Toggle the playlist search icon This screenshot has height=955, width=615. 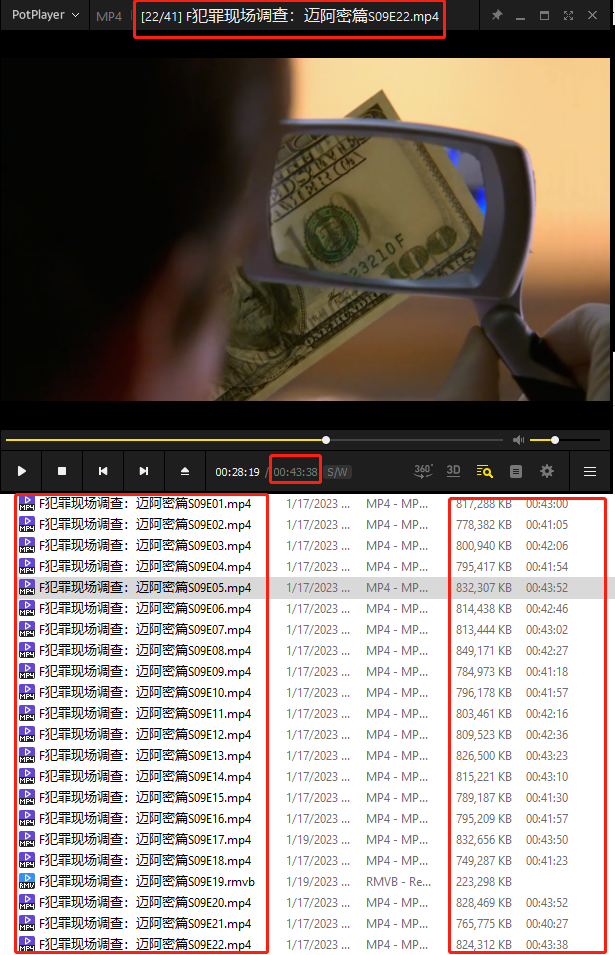pyautogui.click(x=485, y=471)
